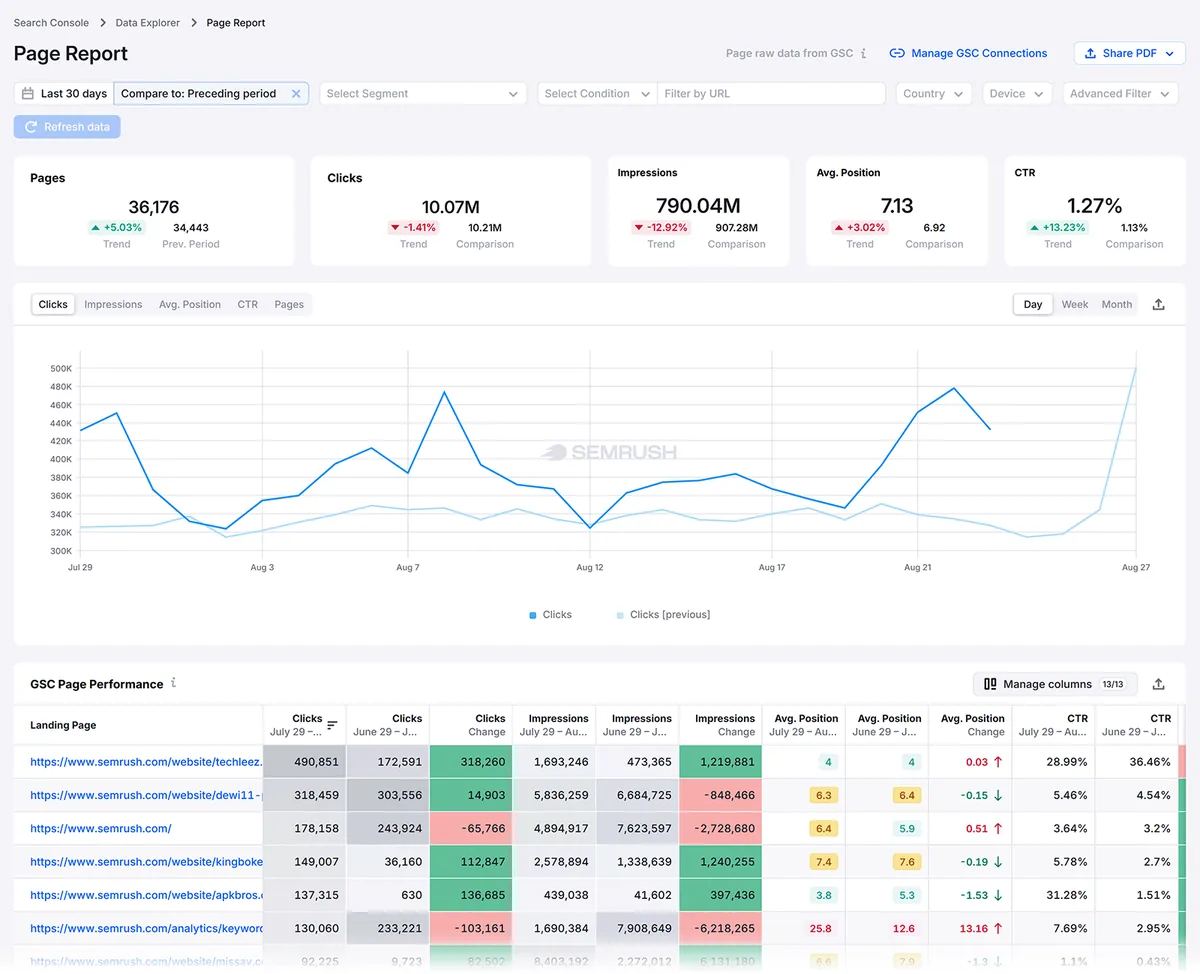This screenshot has height=974, width=1200.
Task: Click the Refresh data button
Action: point(67,127)
